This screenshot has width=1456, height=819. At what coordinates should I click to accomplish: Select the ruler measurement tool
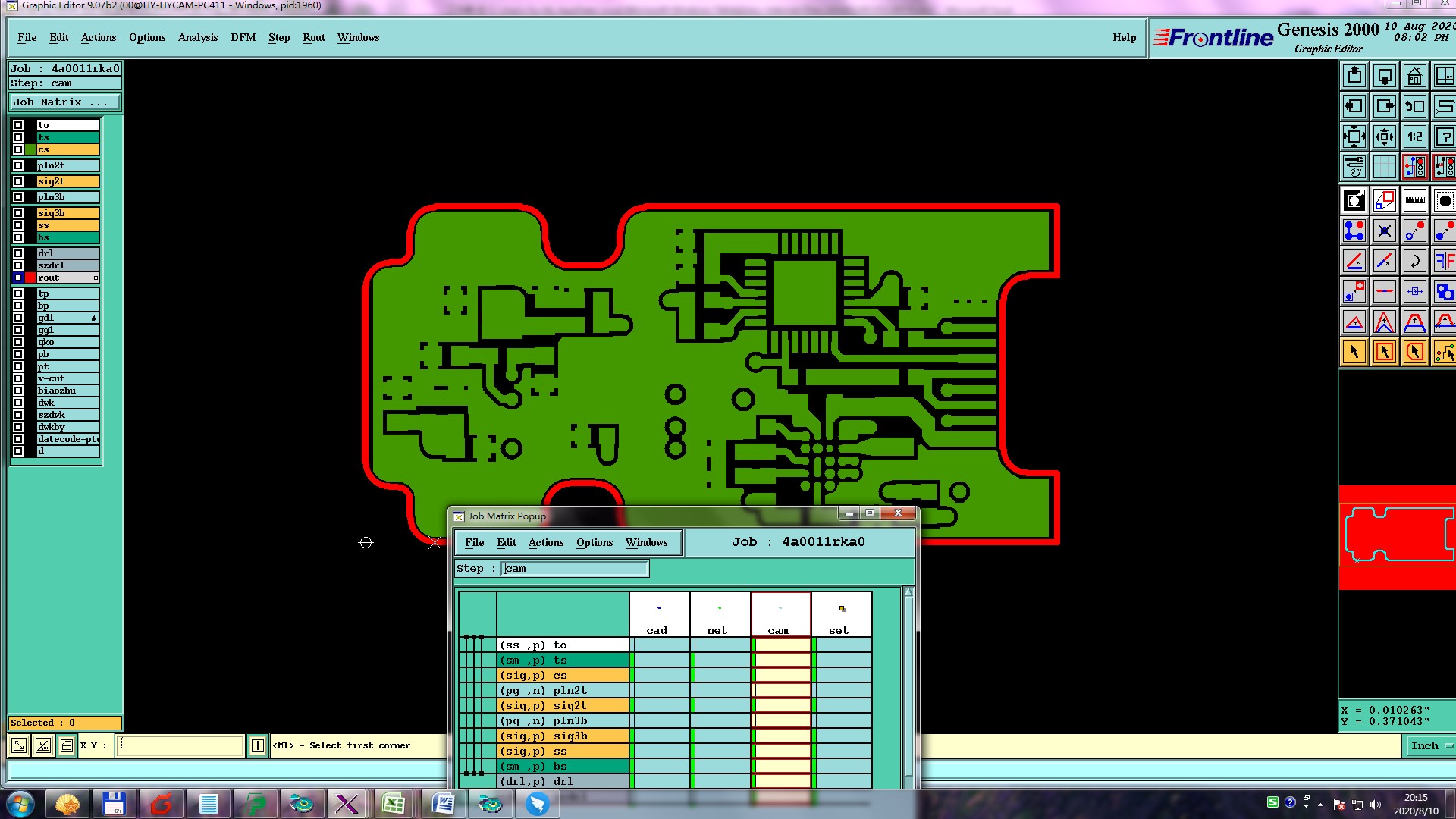pos(1414,200)
